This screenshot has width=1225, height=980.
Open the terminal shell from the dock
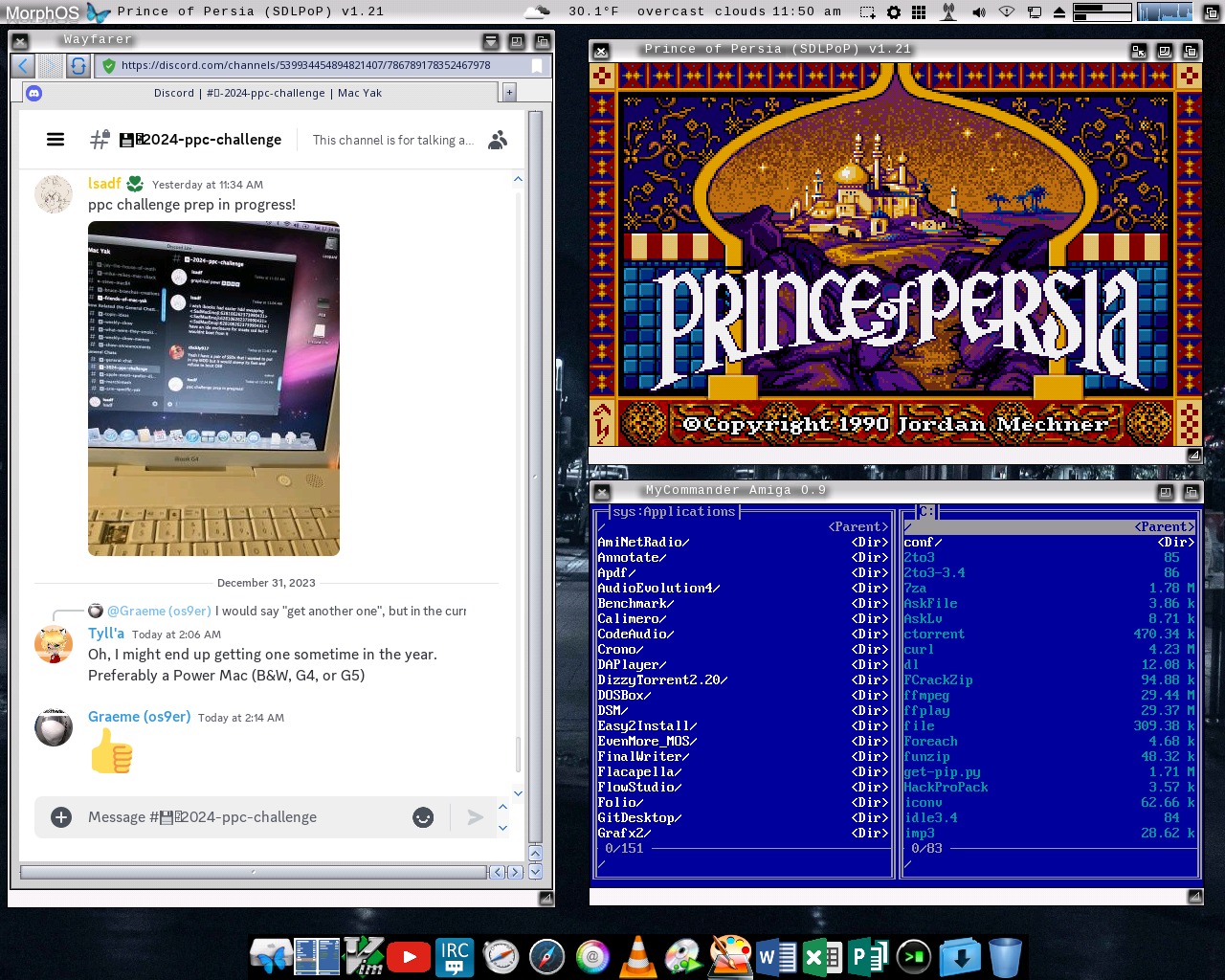coord(914,956)
